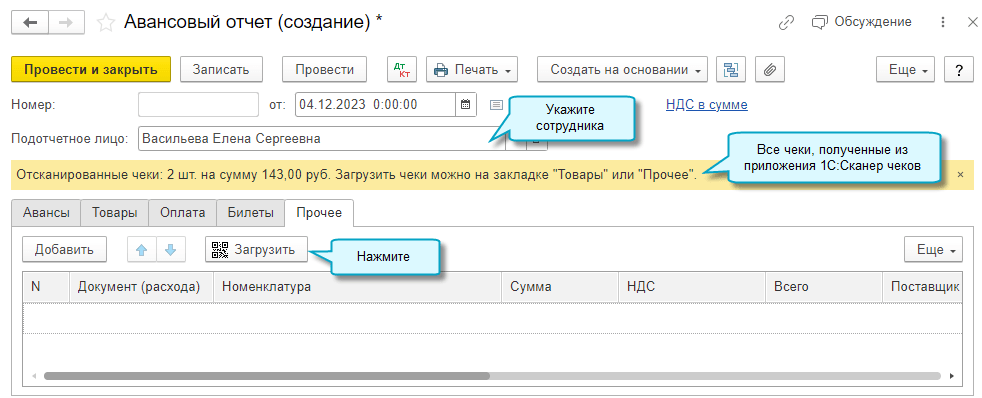The image size is (982, 398).
Task: Click the forward navigation arrow
Action: pos(66,23)
